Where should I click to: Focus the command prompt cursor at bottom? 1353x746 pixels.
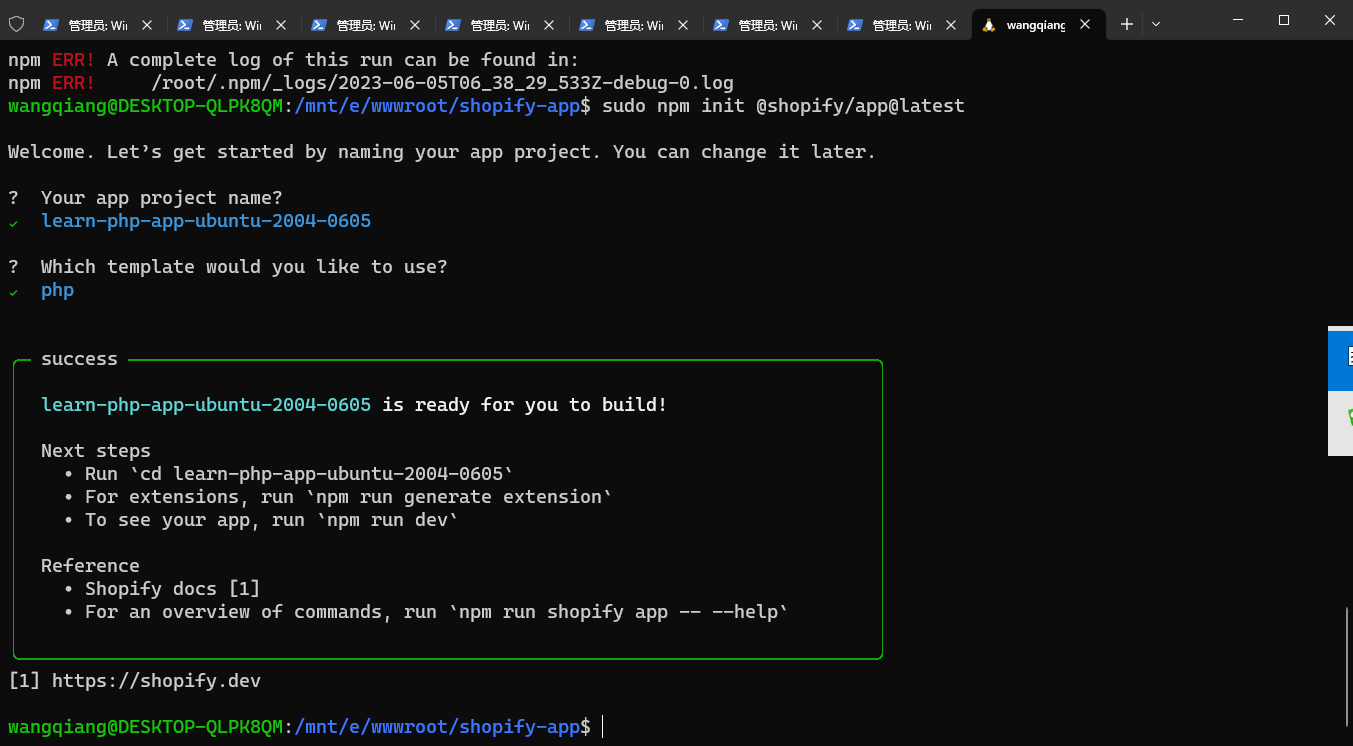tap(603, 727)
